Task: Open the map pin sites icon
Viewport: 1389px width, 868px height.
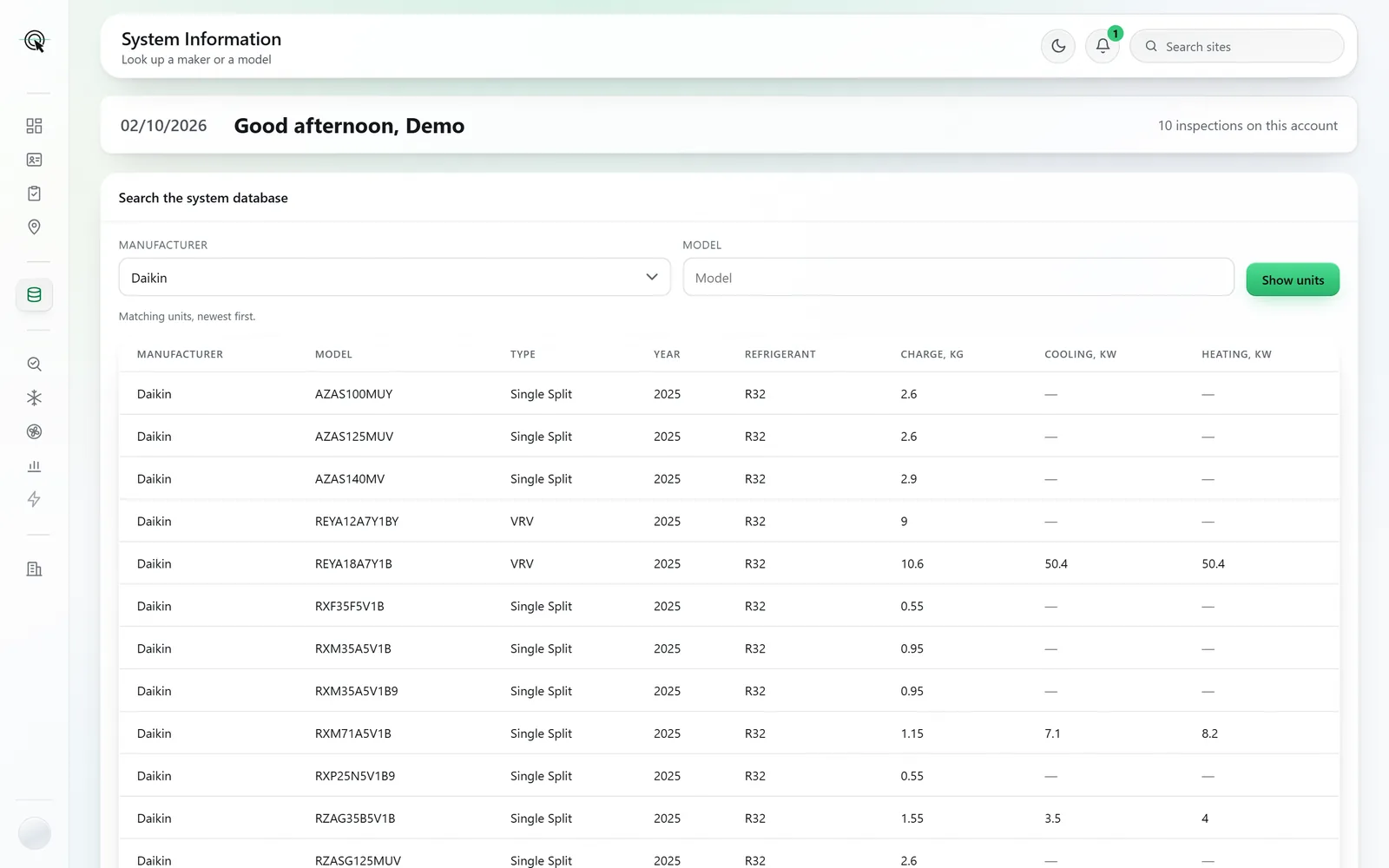Action: point(34,227)
